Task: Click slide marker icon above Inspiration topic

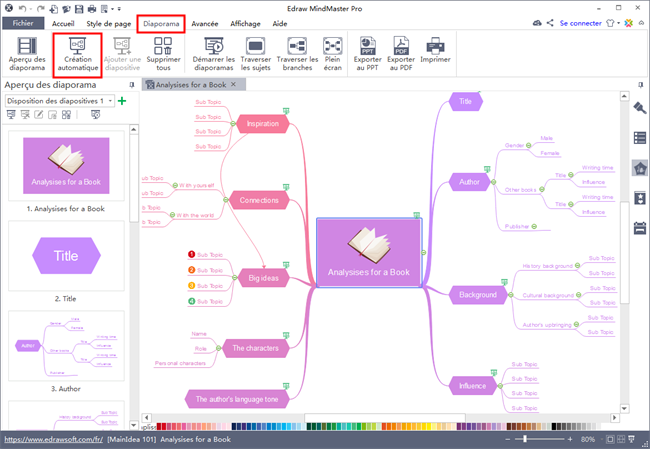Action: pos(286,111)
